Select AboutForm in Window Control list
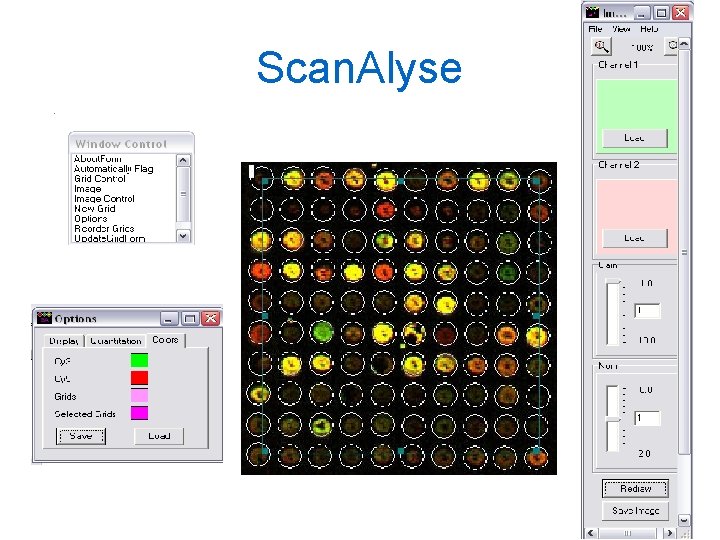720x540 pixels. click(x=98, y=159)
